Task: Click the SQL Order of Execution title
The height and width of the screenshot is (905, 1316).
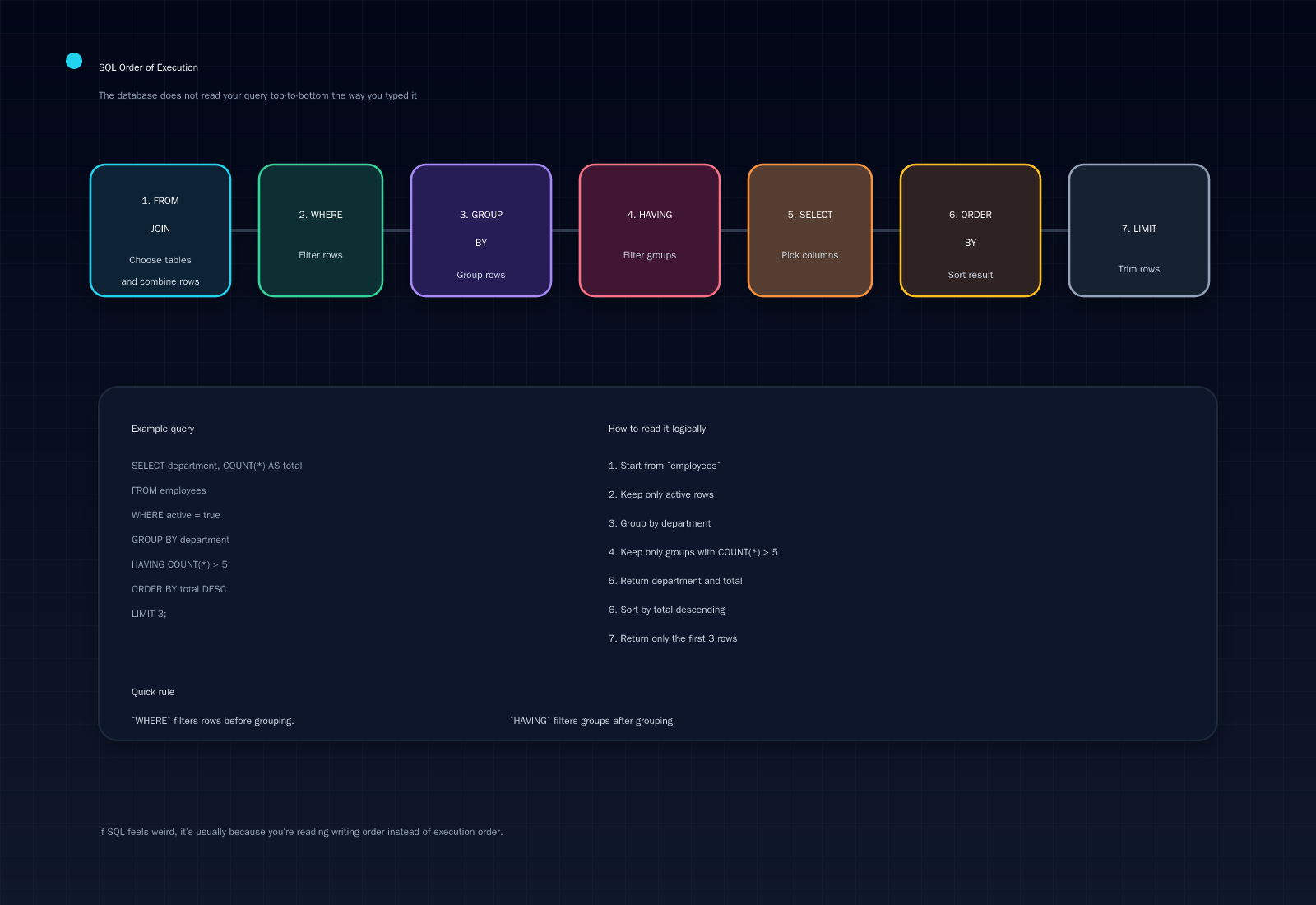Action: 148,67
